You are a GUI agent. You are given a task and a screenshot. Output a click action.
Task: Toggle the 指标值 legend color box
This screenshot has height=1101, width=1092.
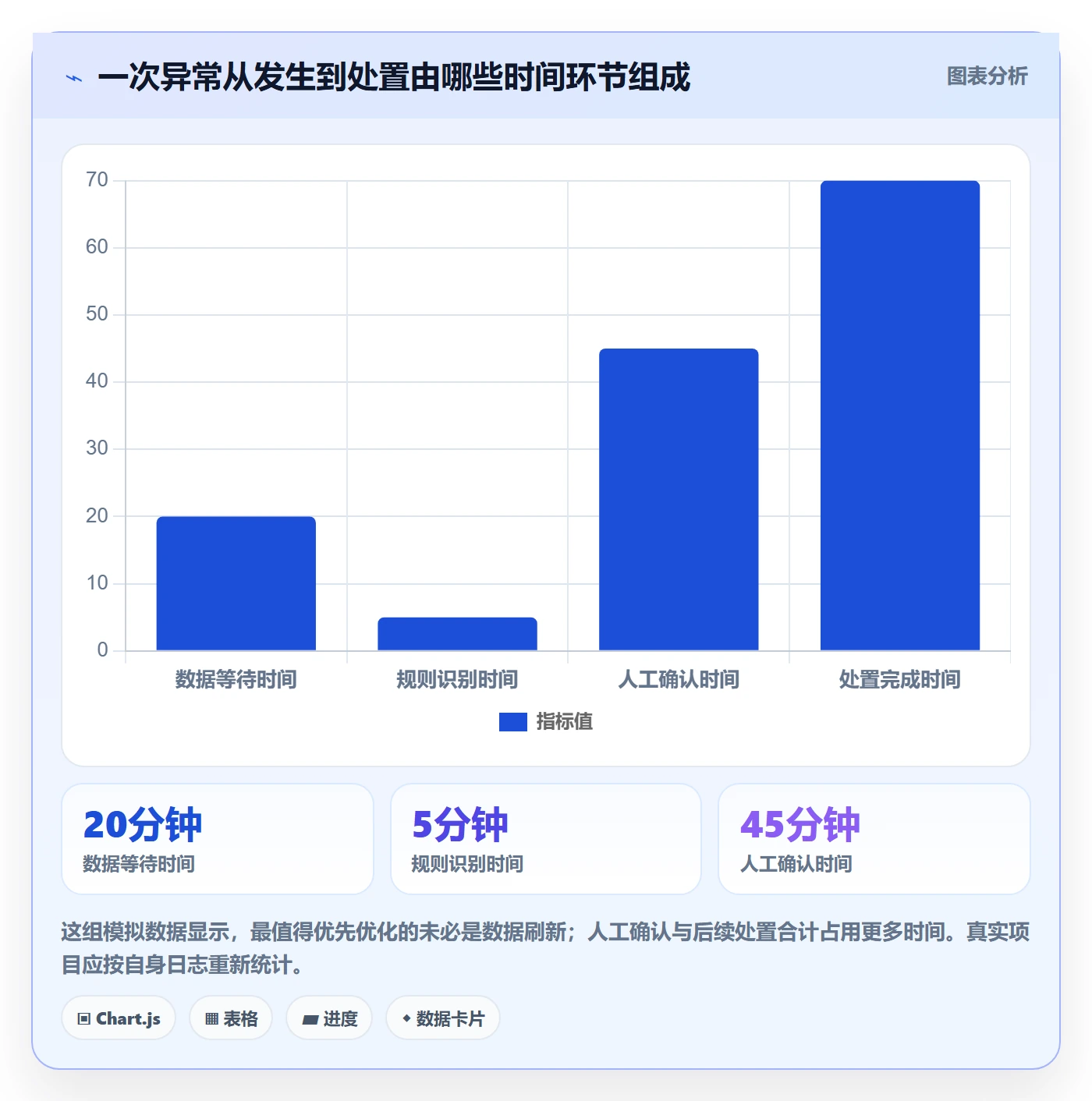click(x=512, y=722)
